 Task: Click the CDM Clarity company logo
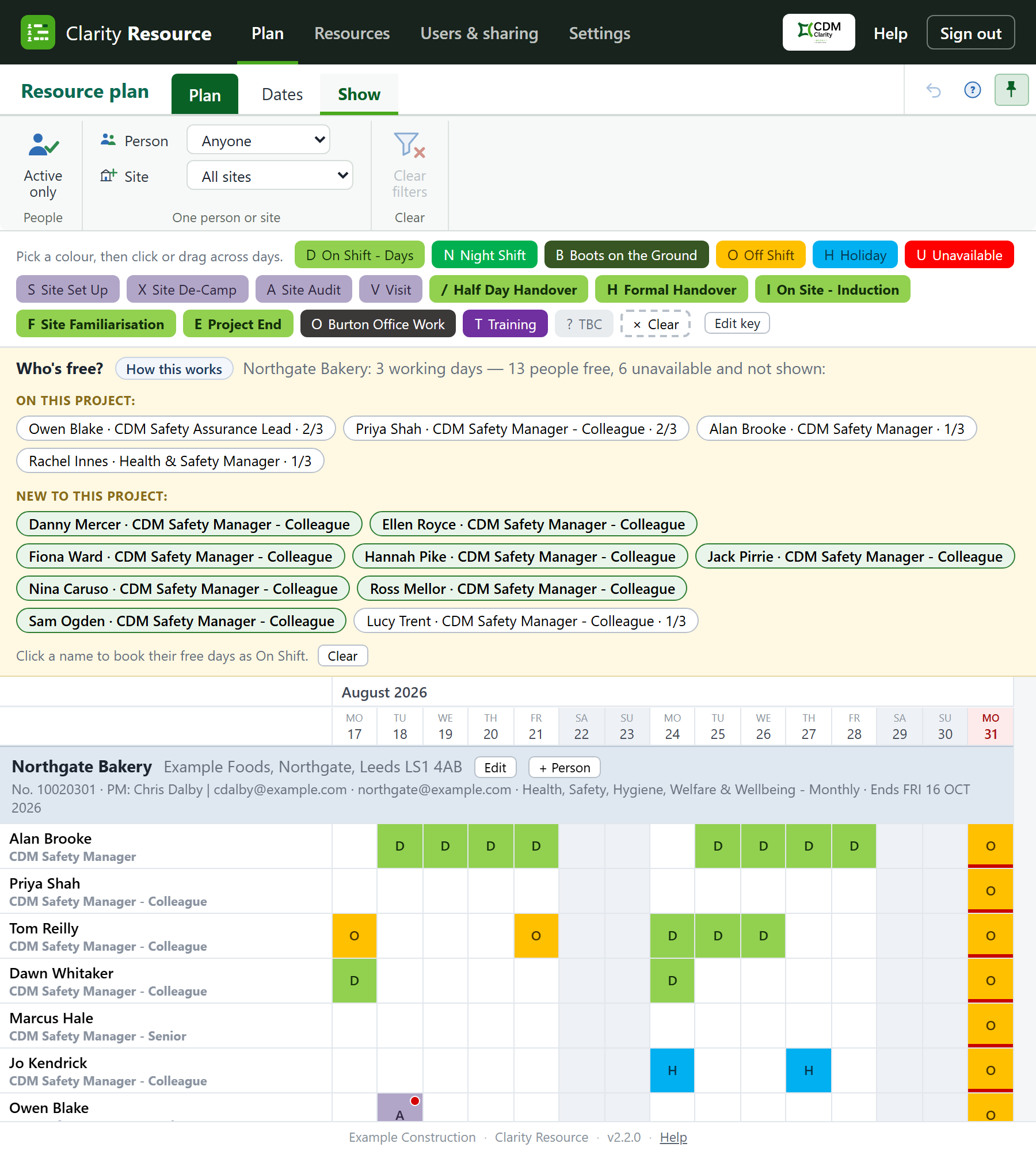pos(818,32)
